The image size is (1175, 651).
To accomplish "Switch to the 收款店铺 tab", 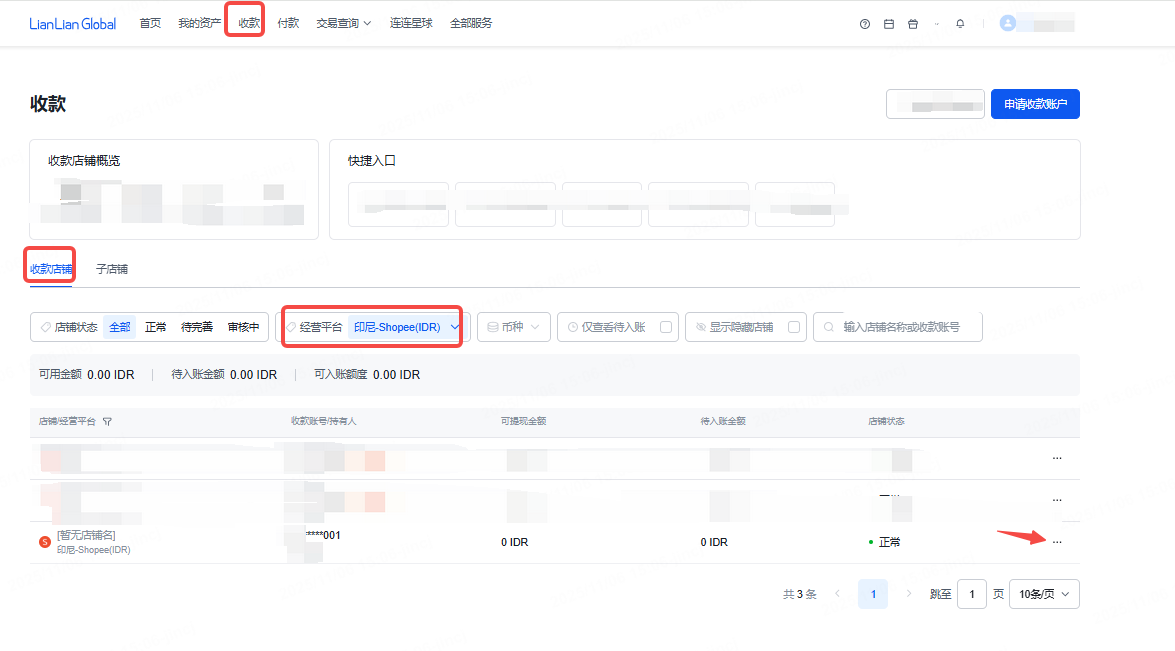I will (51, 269).
